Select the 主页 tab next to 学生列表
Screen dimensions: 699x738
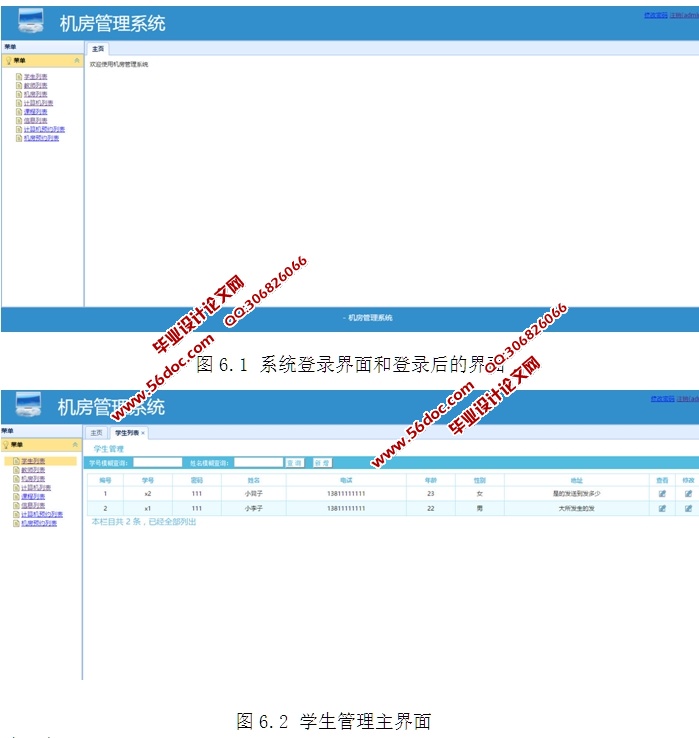click(x=96, y=433)
